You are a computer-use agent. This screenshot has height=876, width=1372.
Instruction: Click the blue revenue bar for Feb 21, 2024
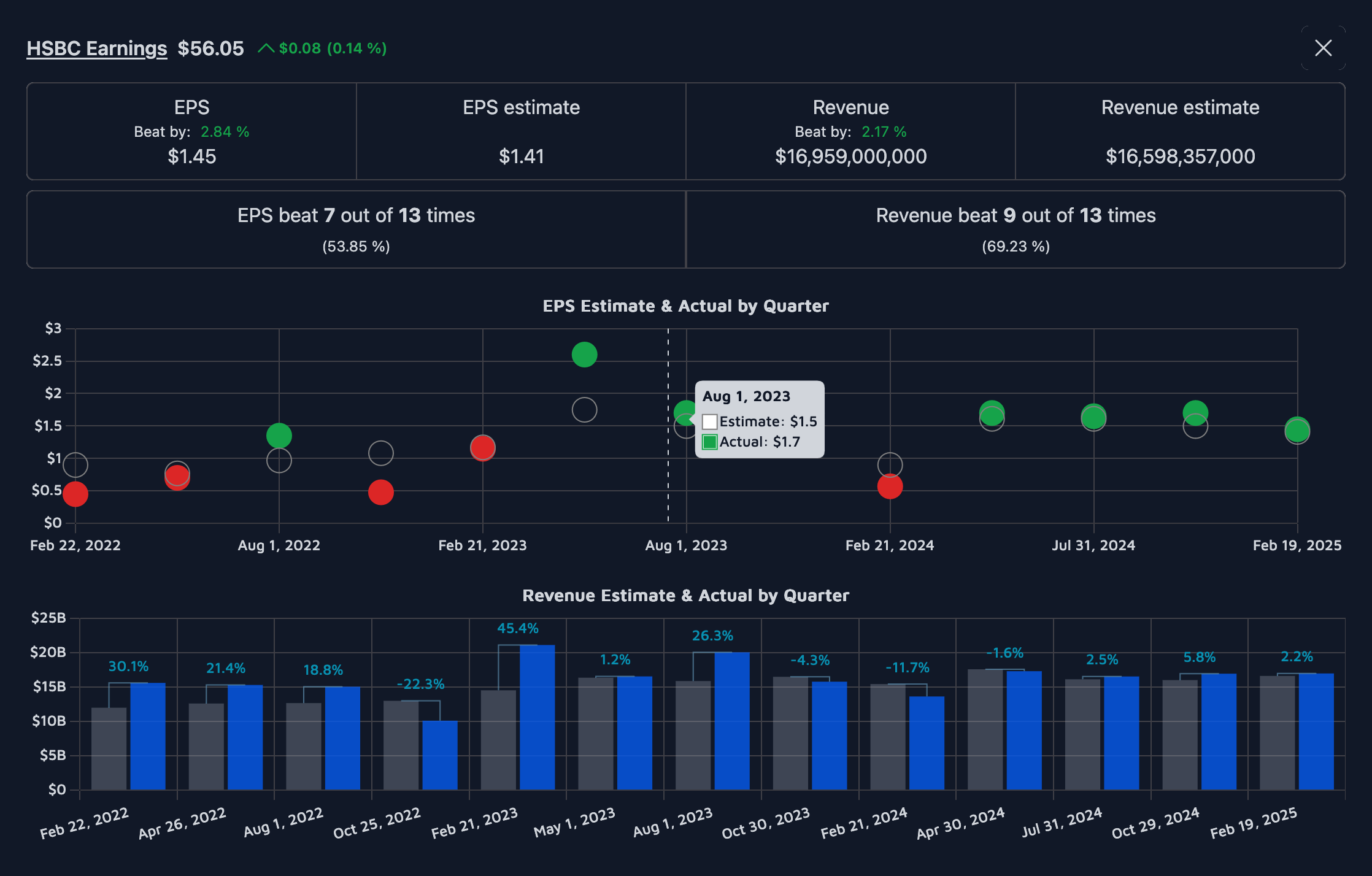point(927,743)
